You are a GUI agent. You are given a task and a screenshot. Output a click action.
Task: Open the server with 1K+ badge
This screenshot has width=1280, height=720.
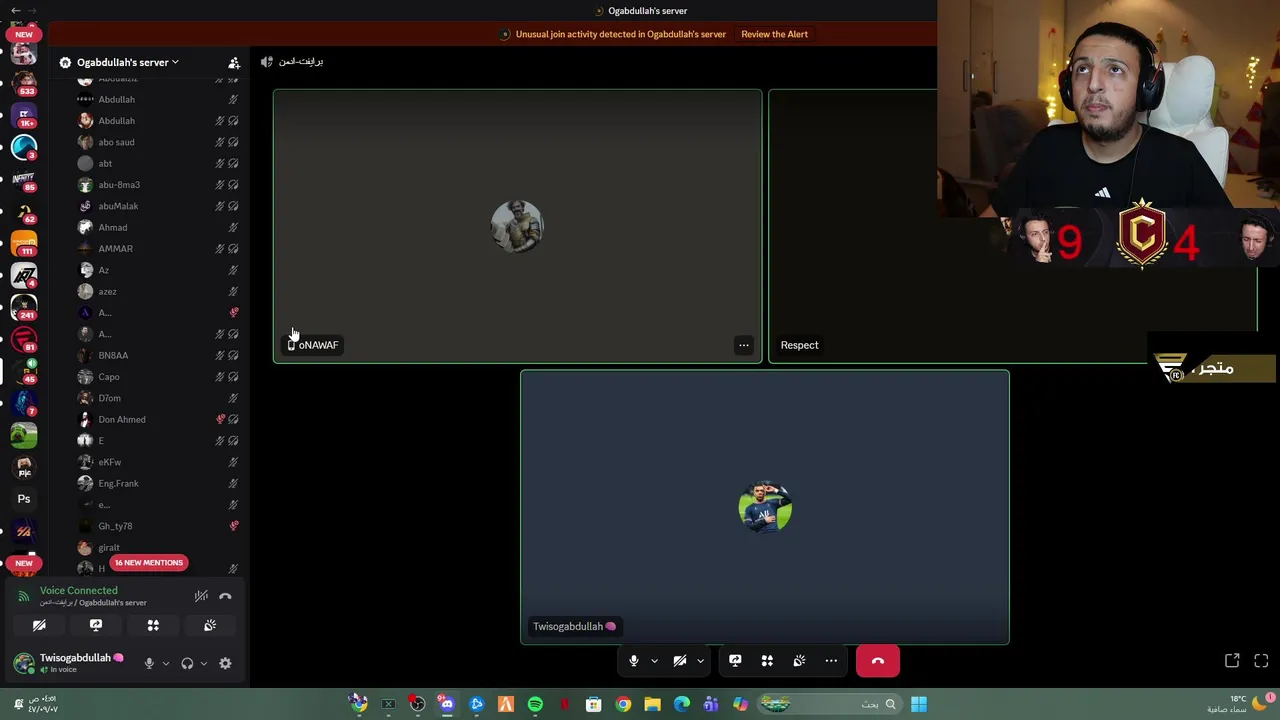24,114
